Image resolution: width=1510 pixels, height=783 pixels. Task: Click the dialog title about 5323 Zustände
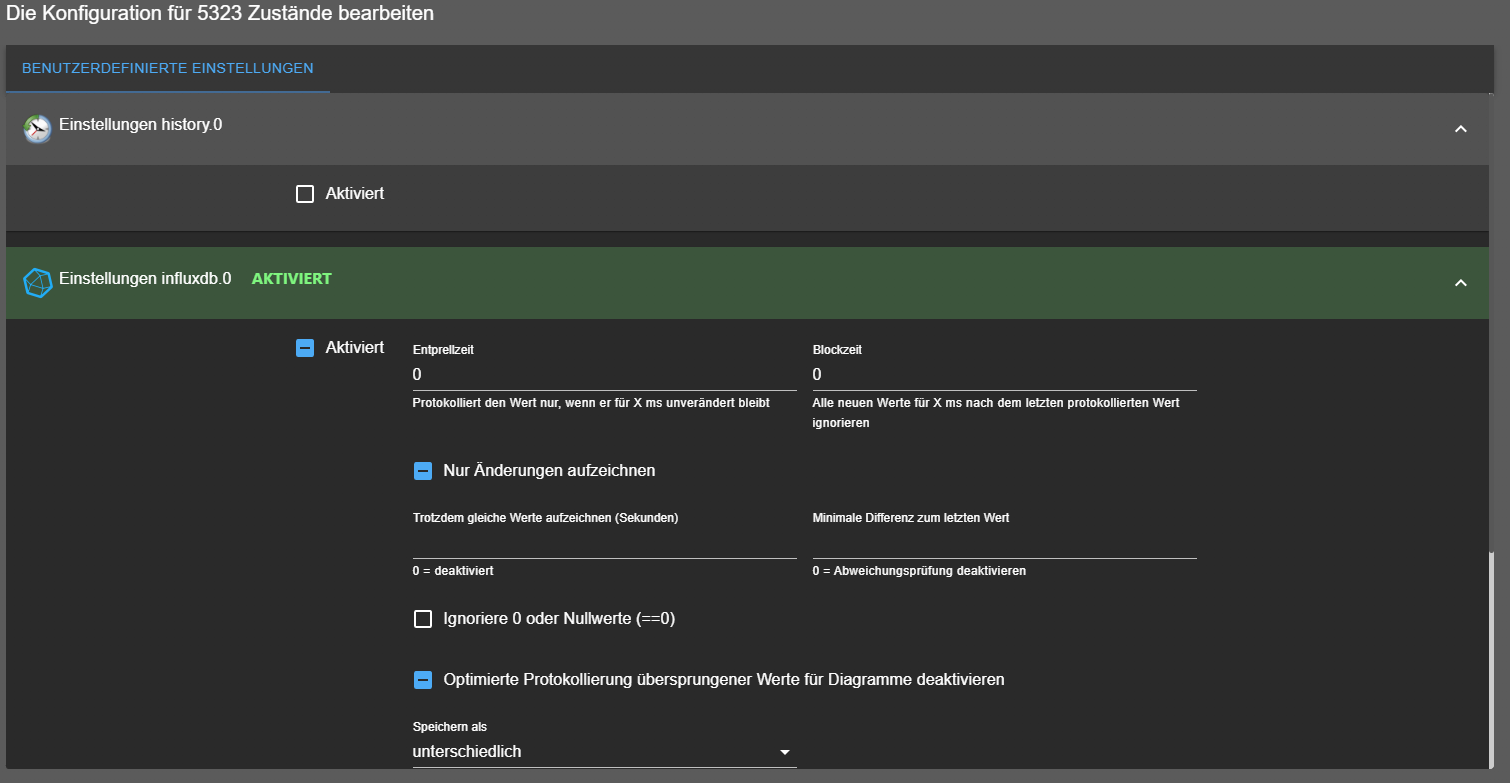tap(220, 15)
